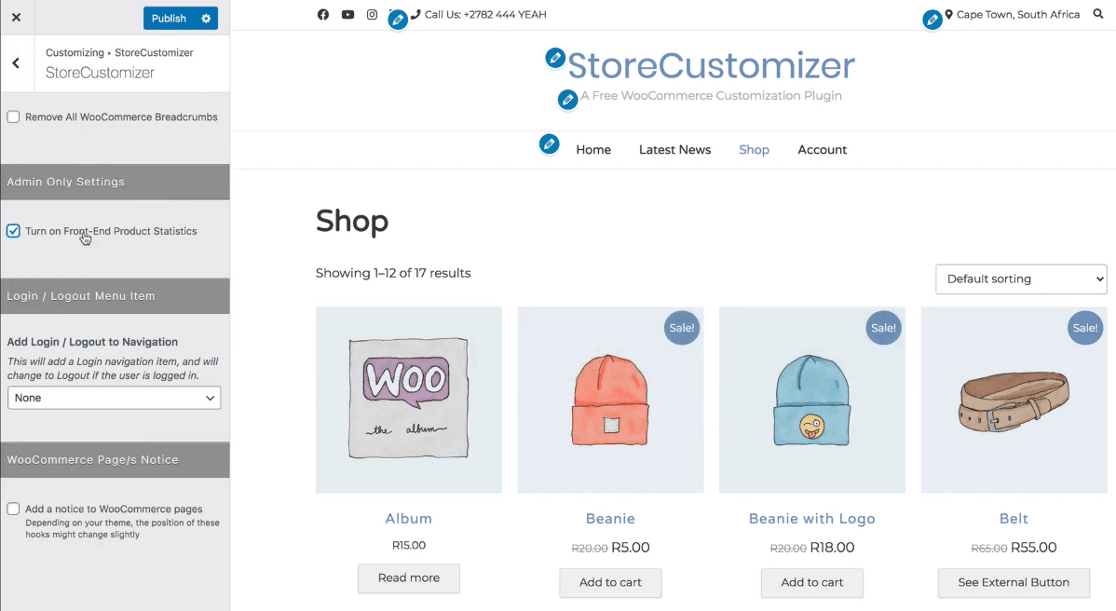Click the pencil icon beside the navigation menu
Viewport: 1116px width, 611px height.
549,144
